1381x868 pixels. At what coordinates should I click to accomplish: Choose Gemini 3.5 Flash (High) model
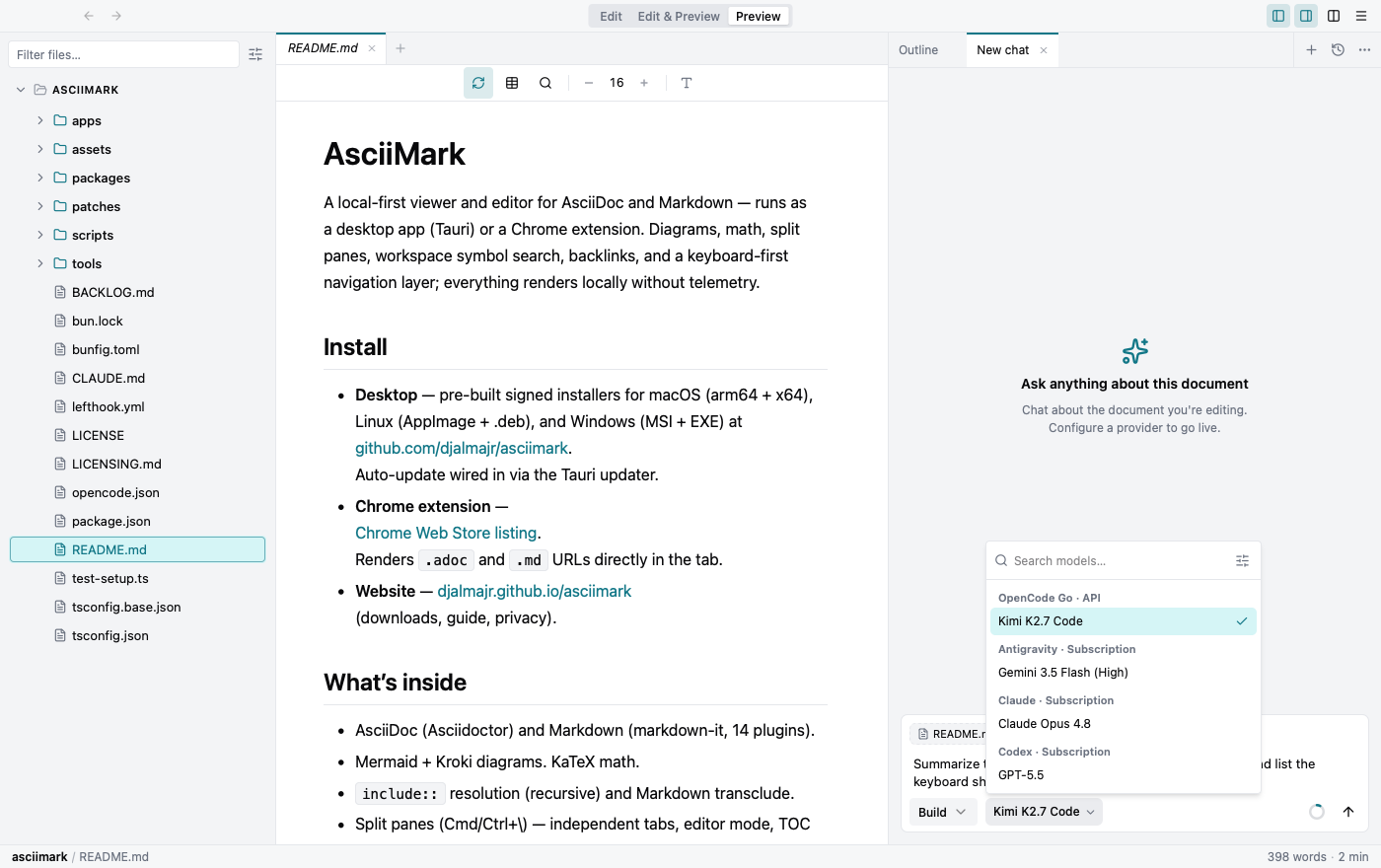pyautogui.click(x=1124, y=673)
